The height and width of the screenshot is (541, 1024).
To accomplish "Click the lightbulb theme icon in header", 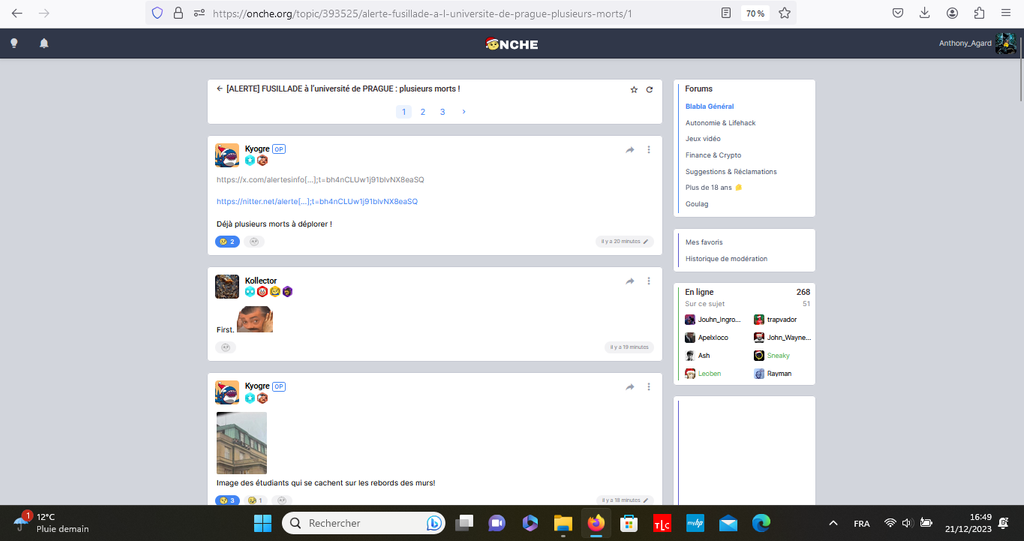I will (14, 43).
